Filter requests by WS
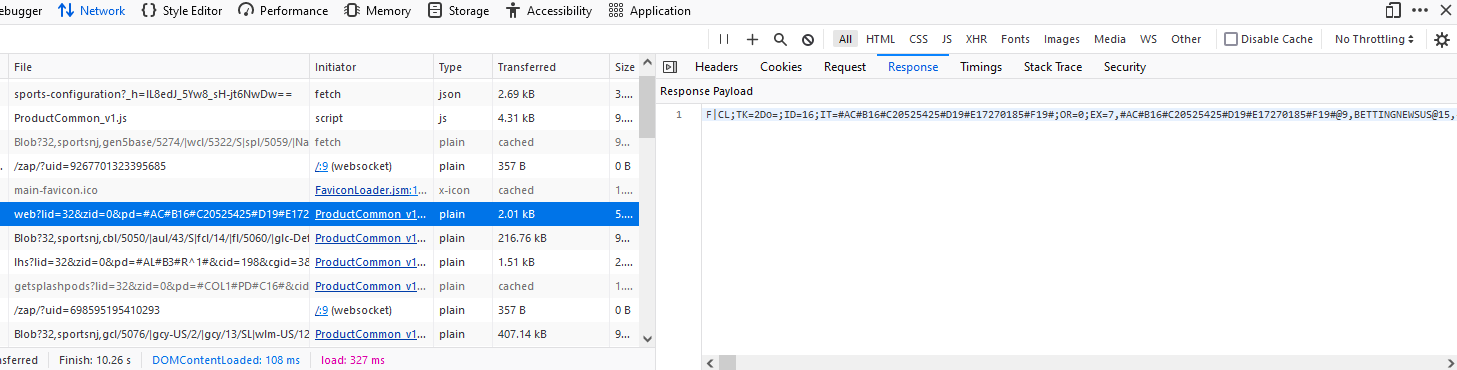 coord(1148,39)
